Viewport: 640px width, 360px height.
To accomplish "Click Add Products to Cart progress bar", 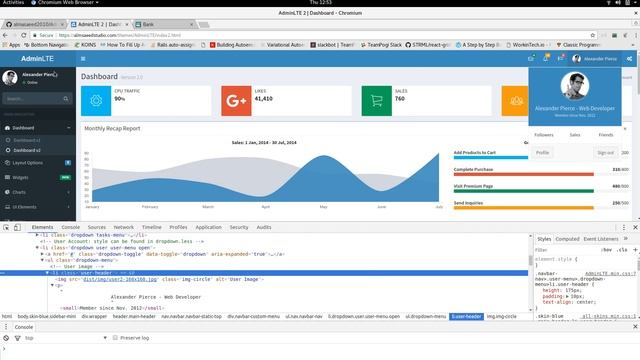I will pyautogui.click(x=491, y=158).
